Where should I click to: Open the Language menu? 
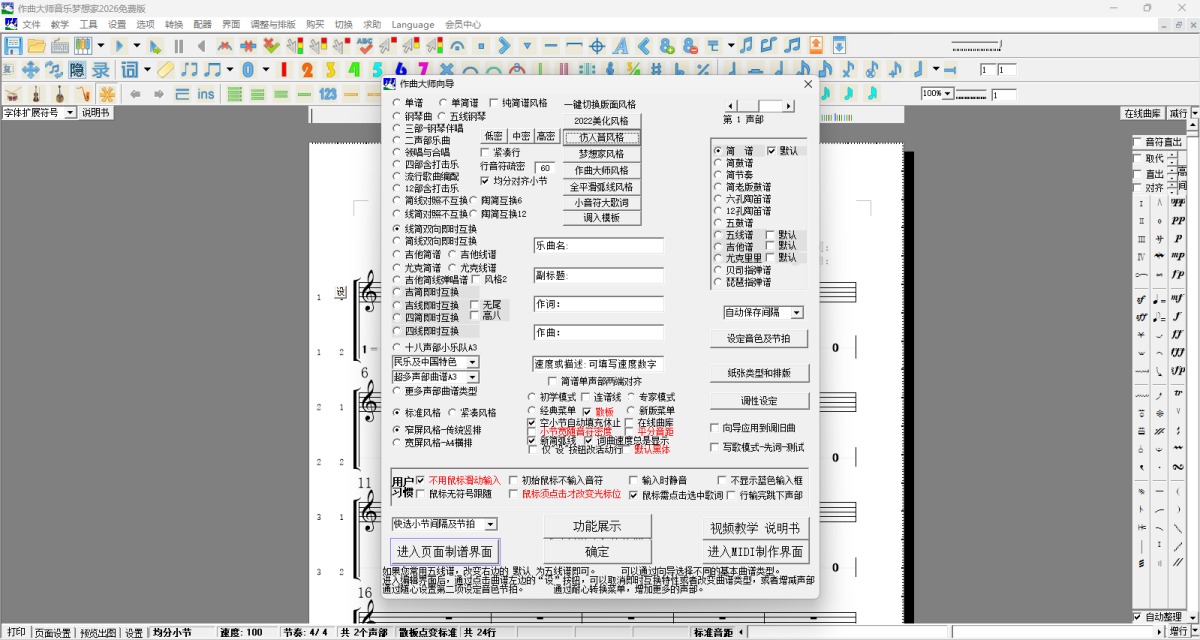point(413,24)
